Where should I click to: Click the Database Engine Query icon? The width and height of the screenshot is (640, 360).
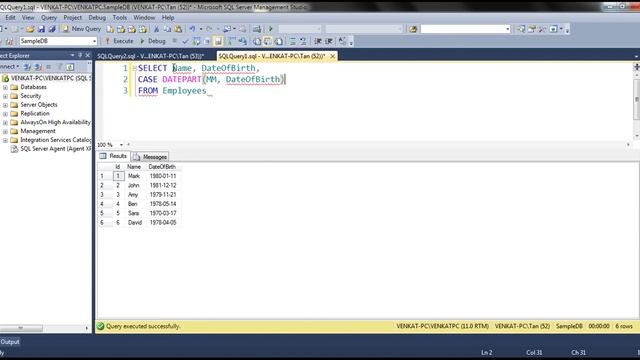(110, 29)
